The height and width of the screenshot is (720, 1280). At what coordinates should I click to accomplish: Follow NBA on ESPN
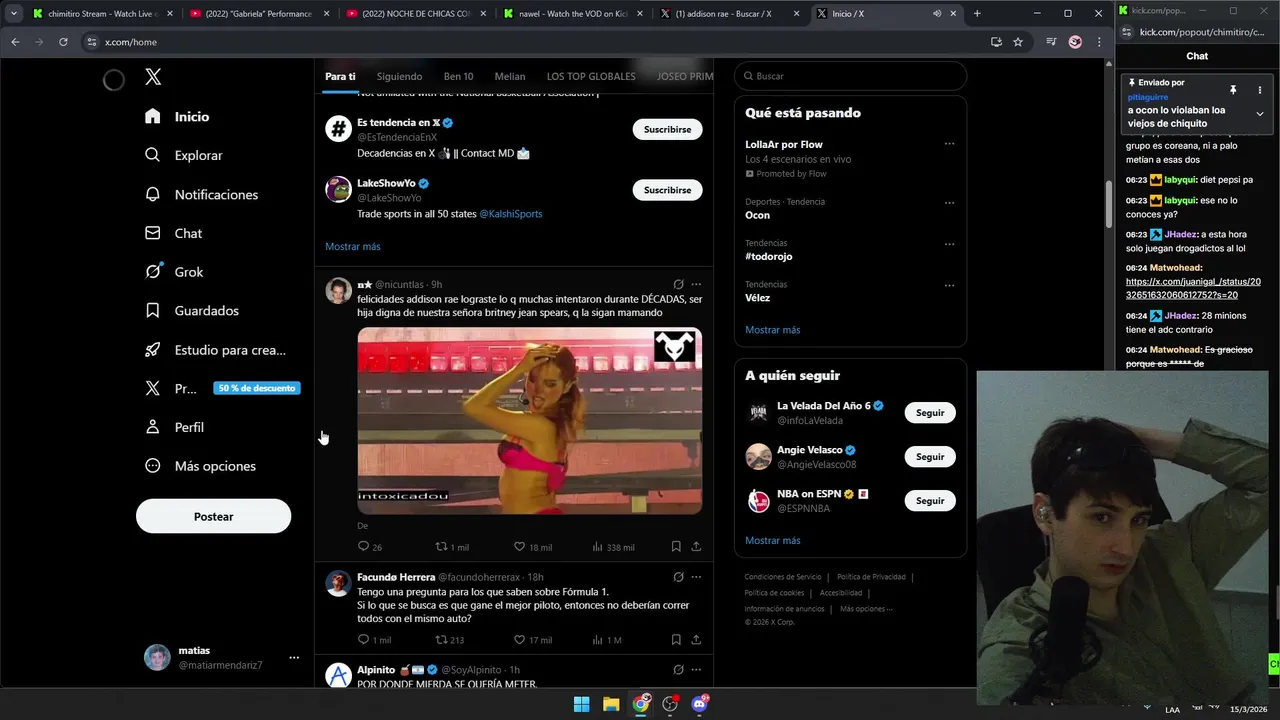coord(930,501)
